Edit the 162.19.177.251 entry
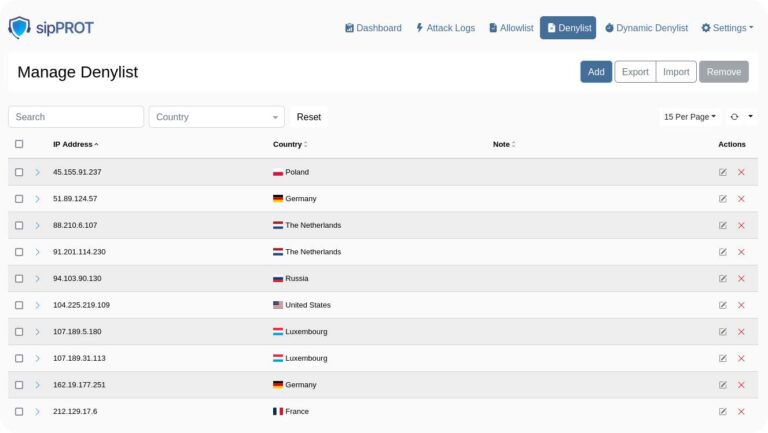This screenshot has height=433, width=768. click(x=722, y=385)
